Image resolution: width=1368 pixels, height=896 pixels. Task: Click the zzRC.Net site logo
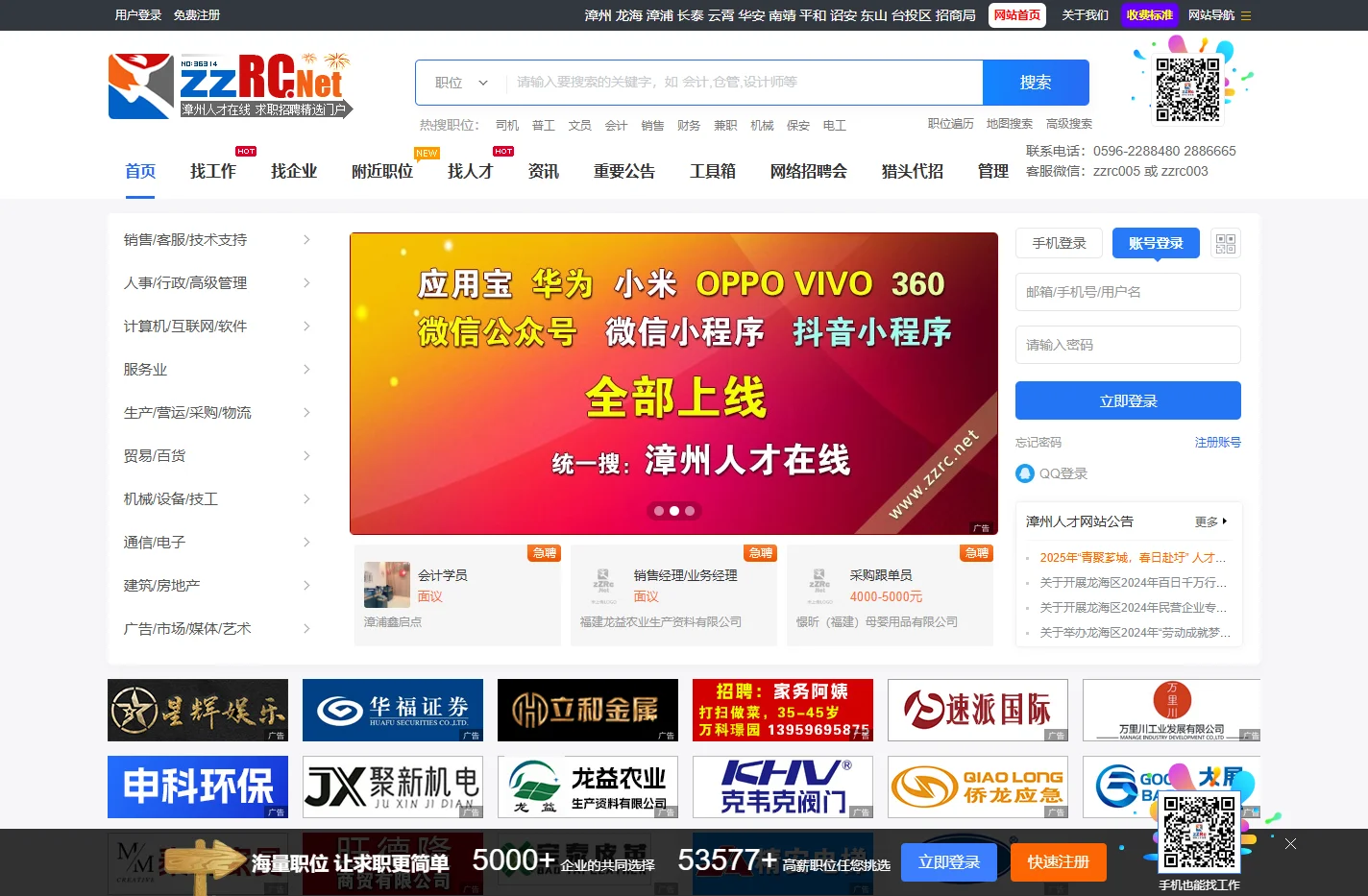(x=231, y=86)
